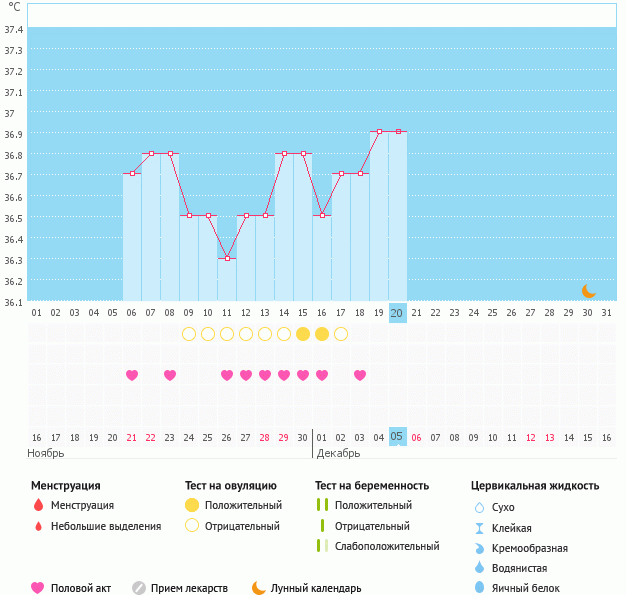Click the Сухо cervical fluid icon
This screenshot has height=595, width=626.
479,507
